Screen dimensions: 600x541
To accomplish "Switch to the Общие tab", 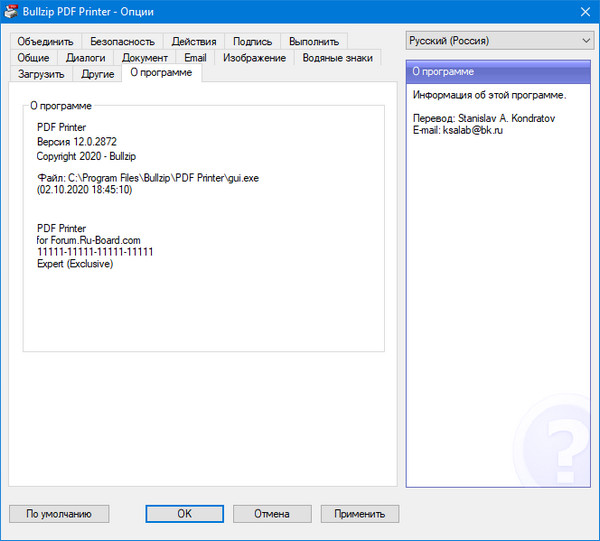I will click(x=33, y=58).
